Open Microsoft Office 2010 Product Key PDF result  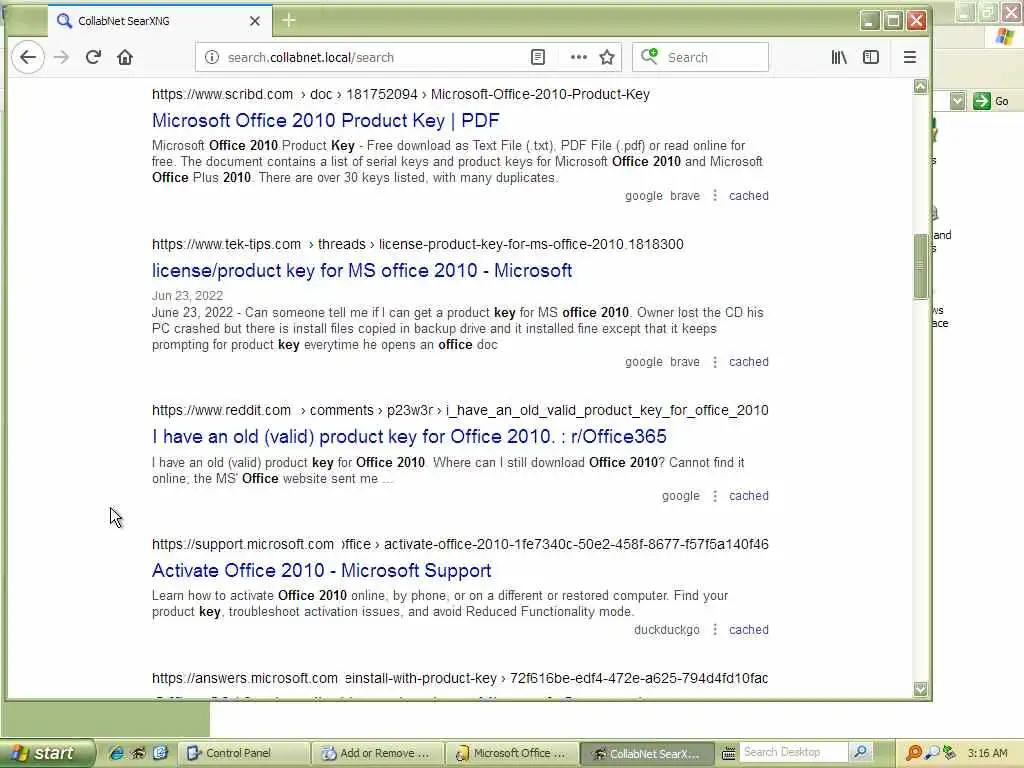[325, 121]
